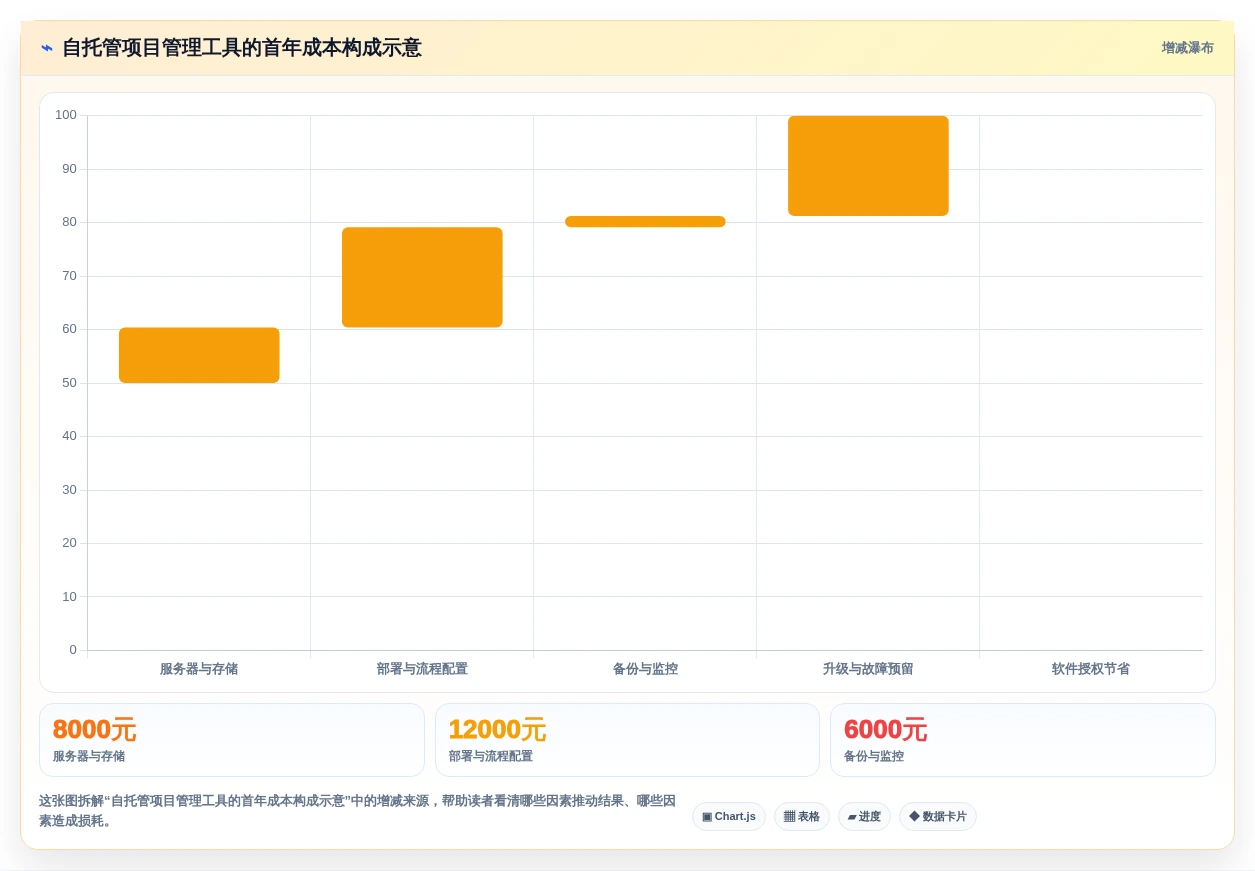Click the 表格 tag chip

[x=802, y=816]
